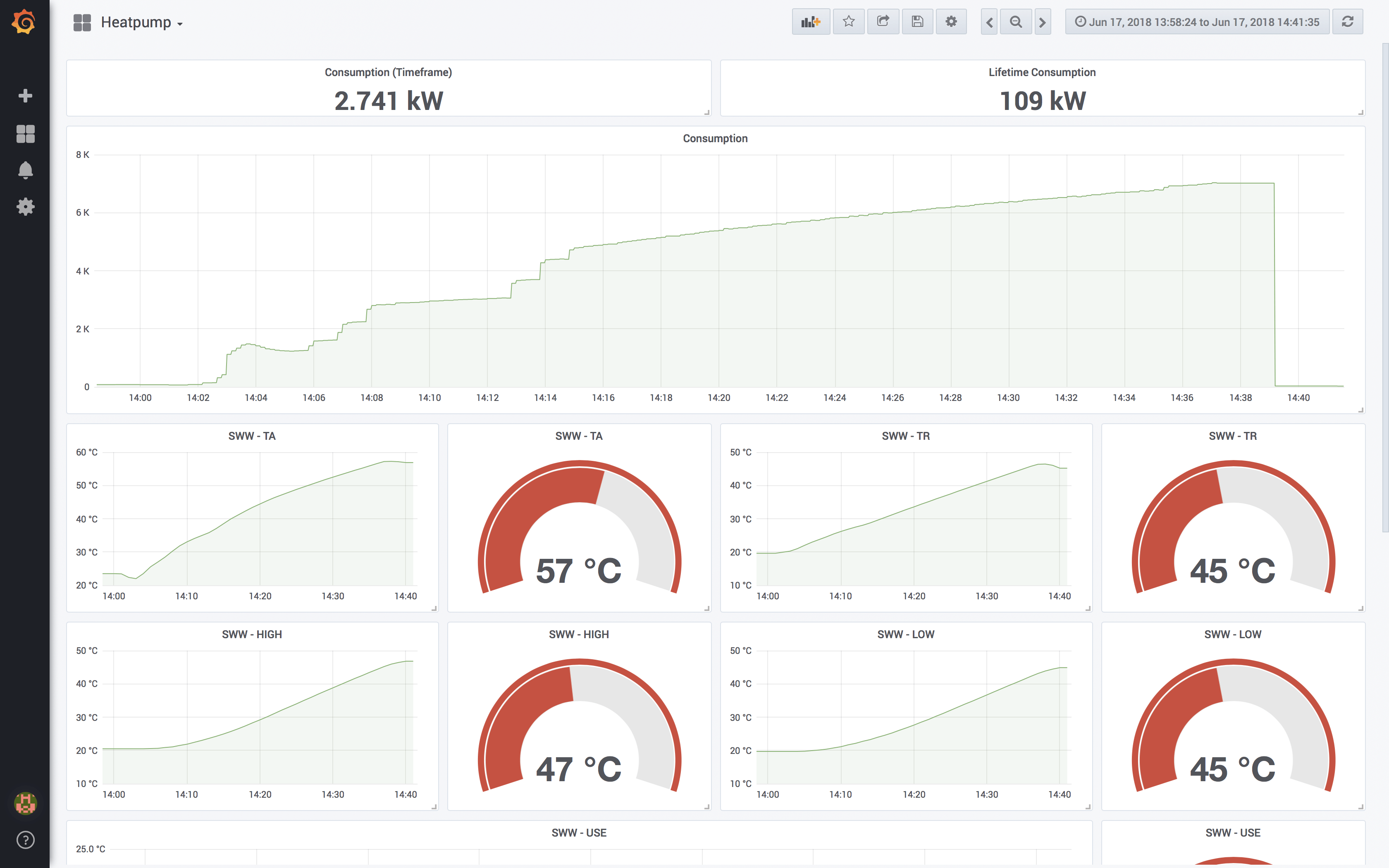Image resolution: width=1389 pixels, height=868 pixels.
Task: Open Alerting bell icon in sidebar
Action: pos(25,170)
